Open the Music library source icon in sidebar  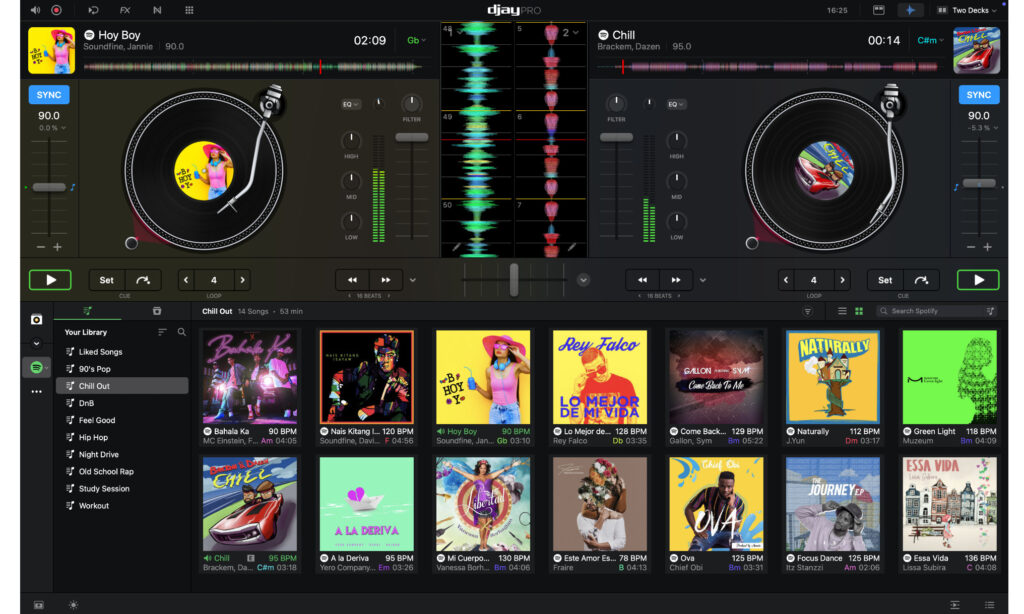pos(37,319)
